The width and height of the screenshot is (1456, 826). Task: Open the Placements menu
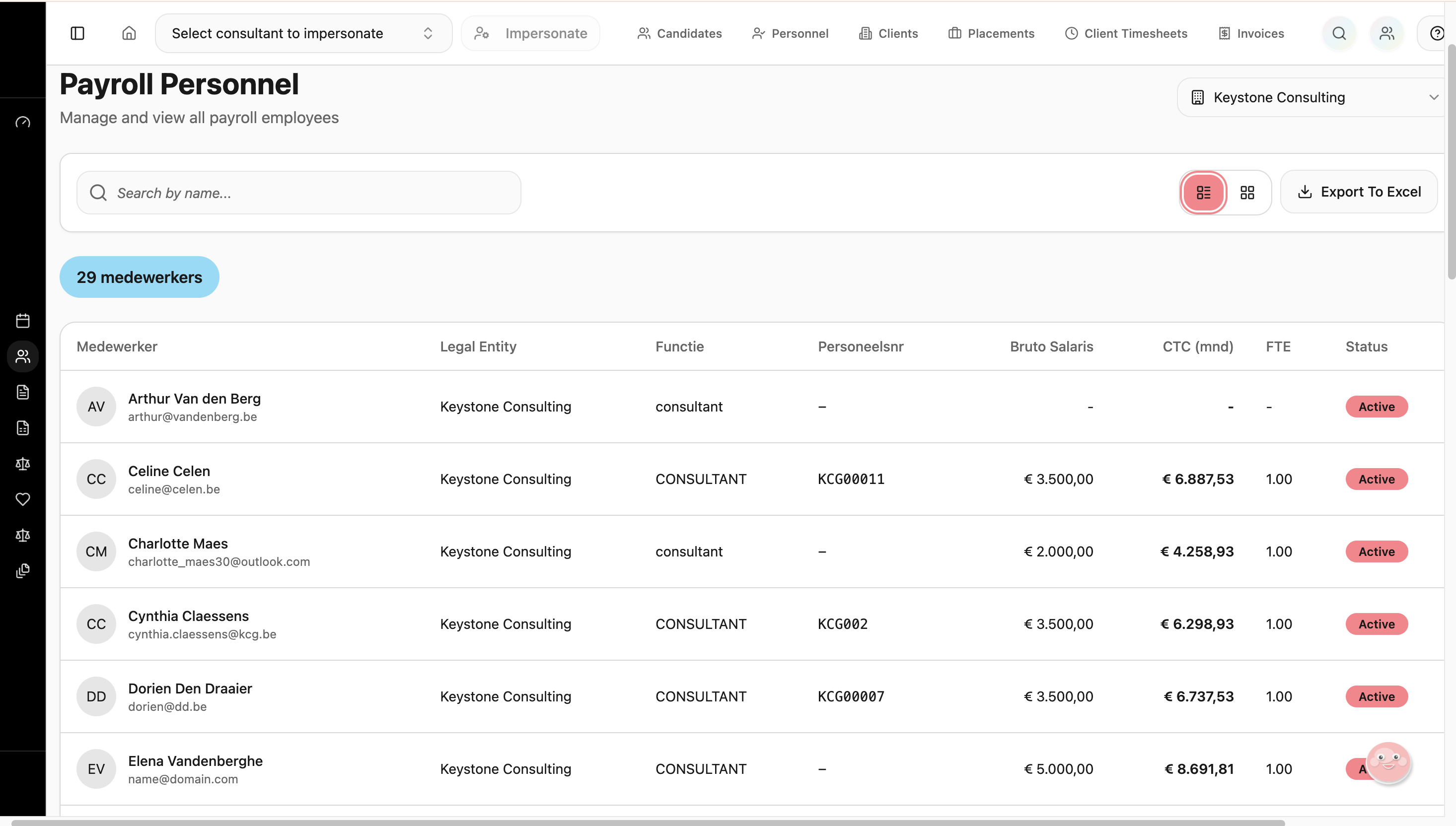[991, 33]
